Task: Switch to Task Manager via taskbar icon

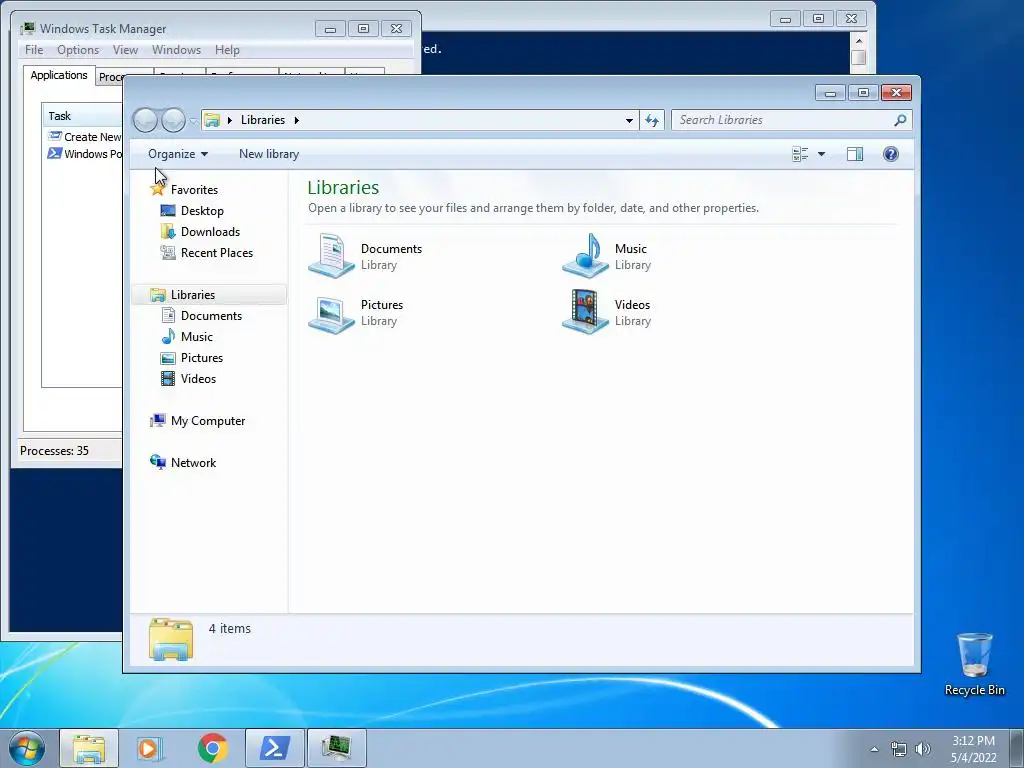Action: click(x=336, y=748)
